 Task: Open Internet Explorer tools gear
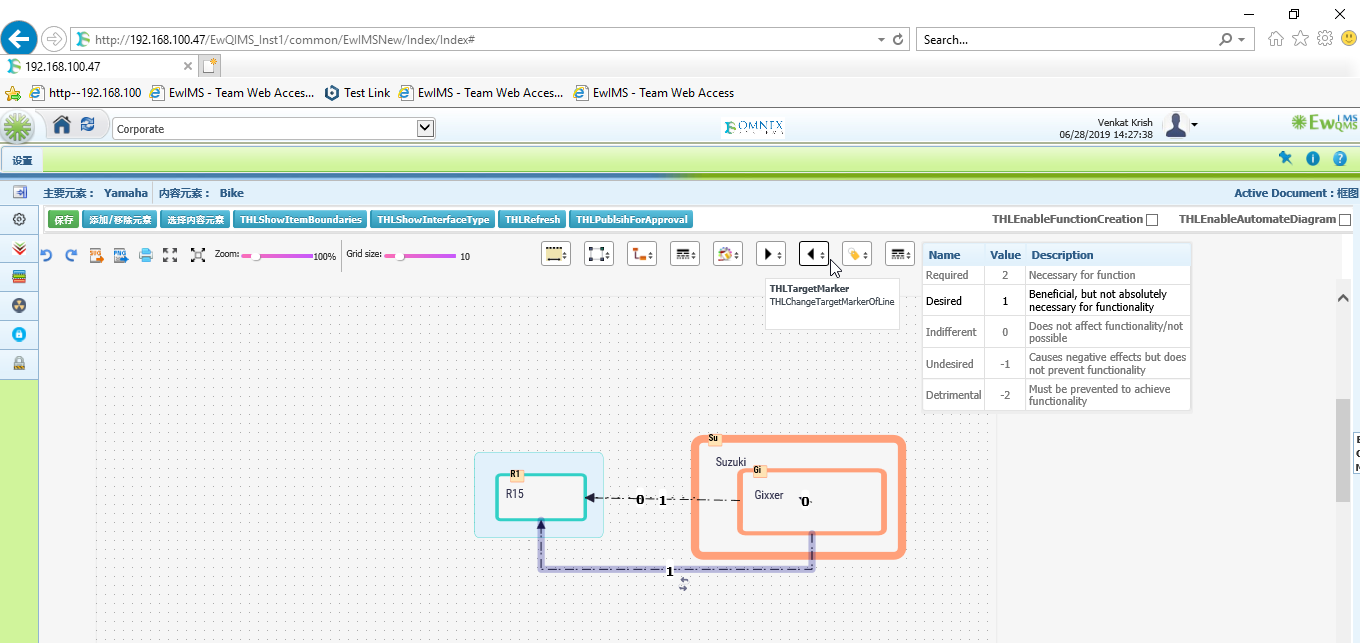tap(1325, 39)
